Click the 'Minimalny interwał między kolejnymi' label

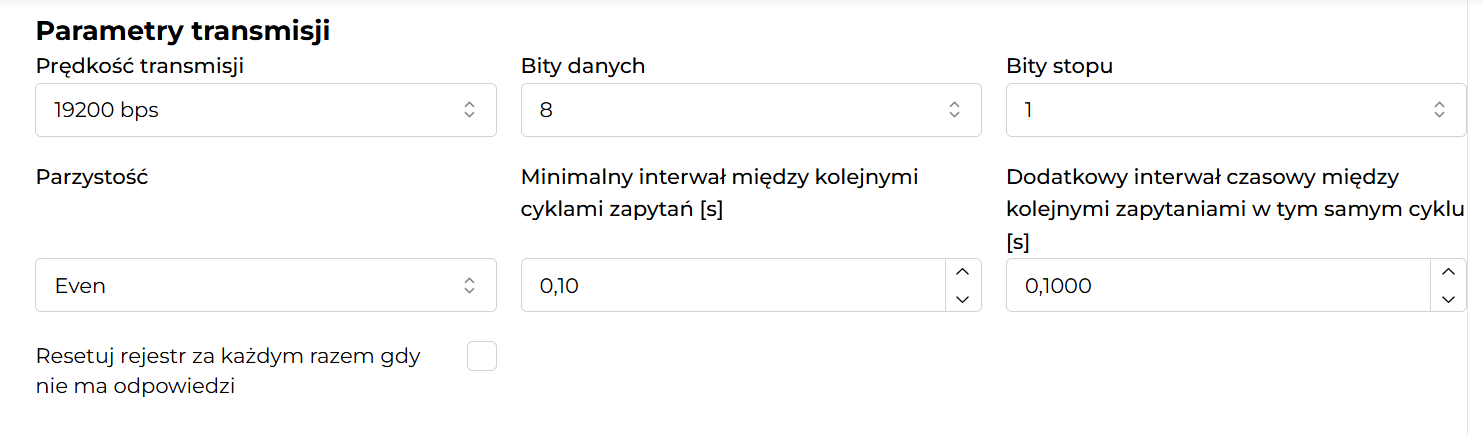[x=719, y=177]
